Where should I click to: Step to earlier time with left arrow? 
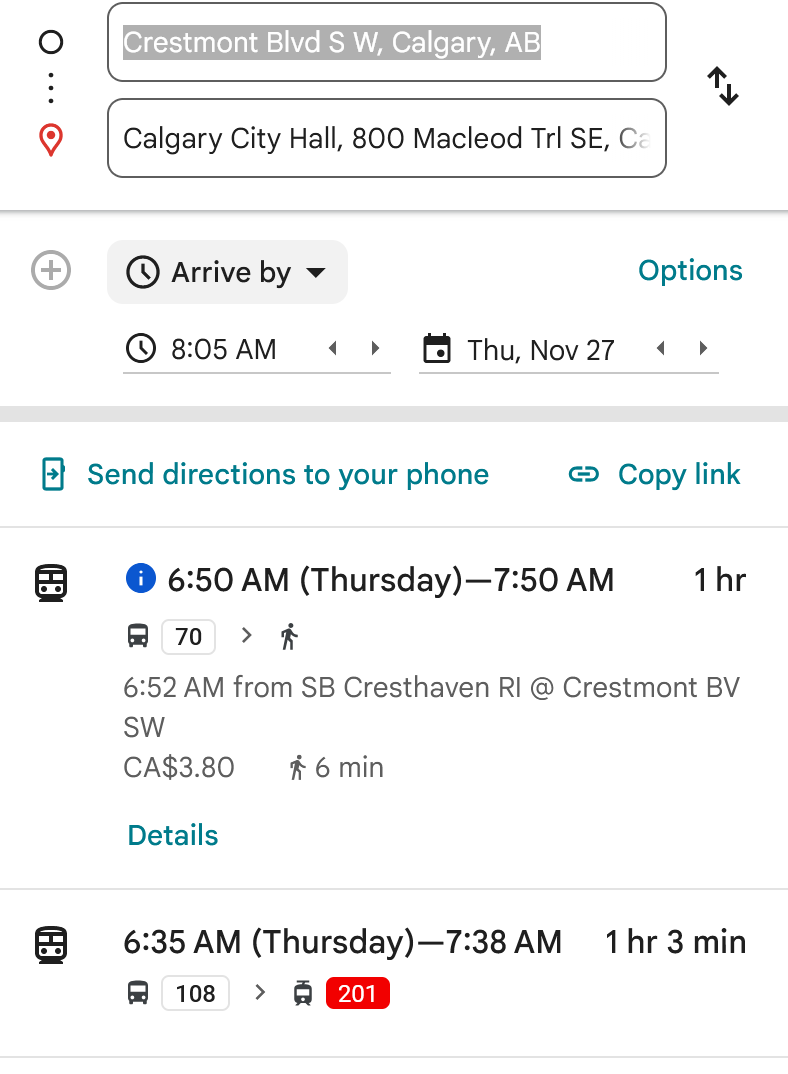pyautogui.click(x=333, y=349)
